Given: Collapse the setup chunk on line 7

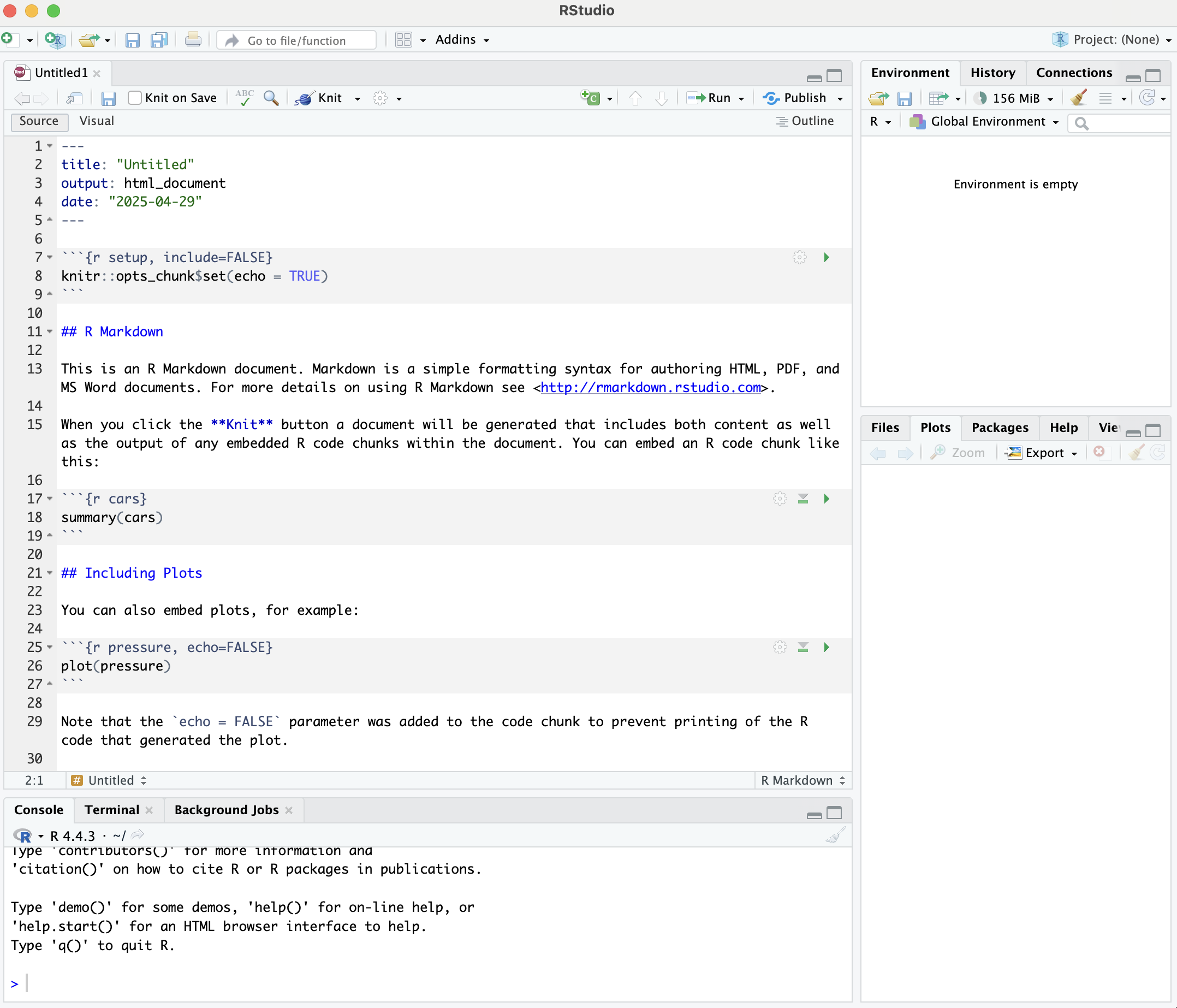Looking at the screenshot, I should [x=50, y=257].
